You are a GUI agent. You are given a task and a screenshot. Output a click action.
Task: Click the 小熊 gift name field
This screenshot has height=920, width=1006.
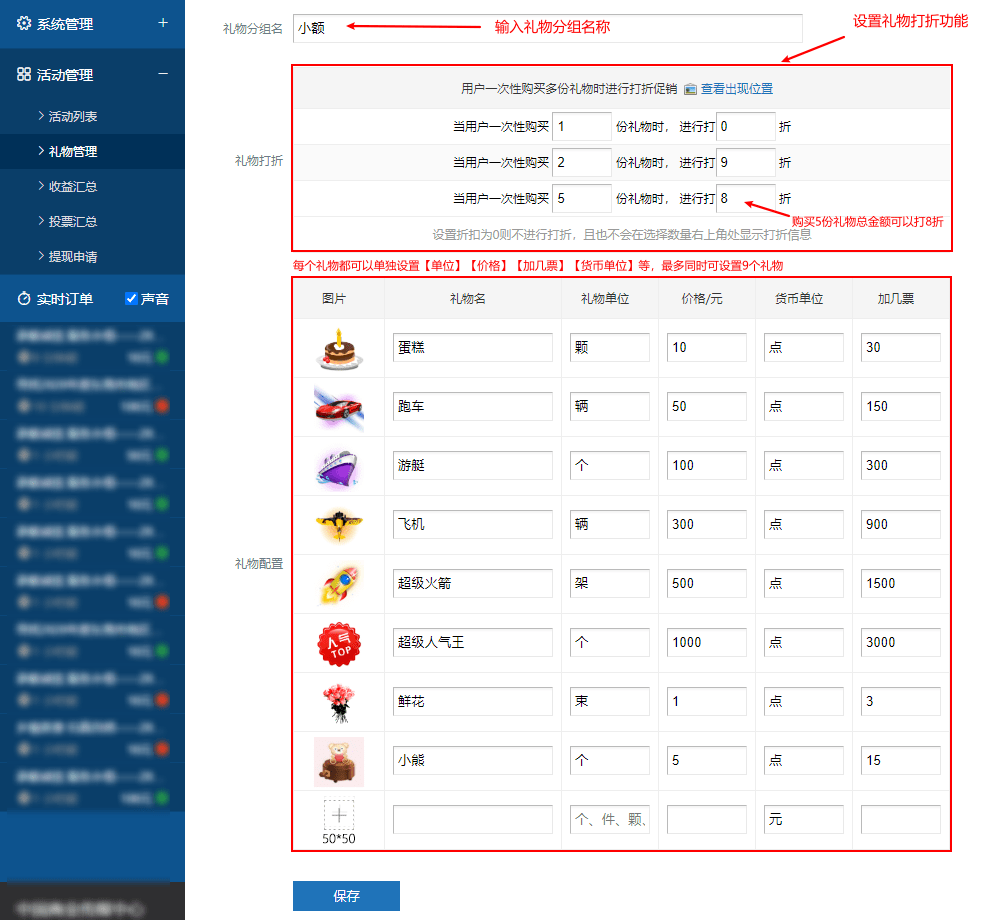(x=473, y=760)
